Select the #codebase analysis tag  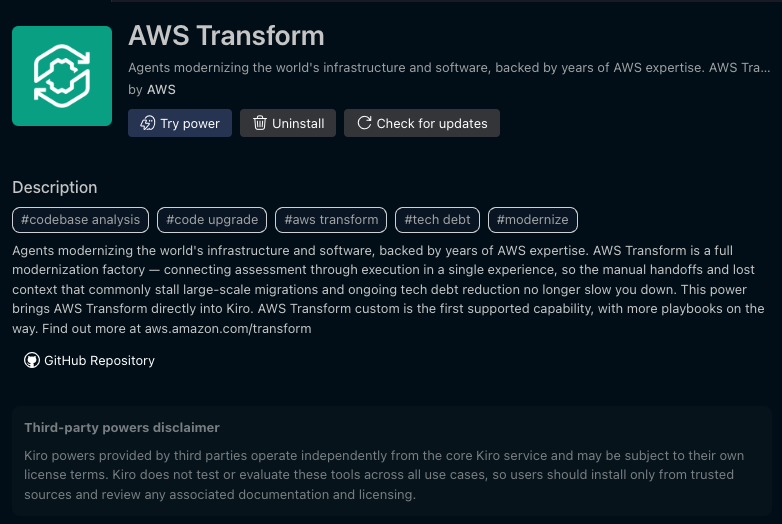pyautogui.click(x=81, y=220)
